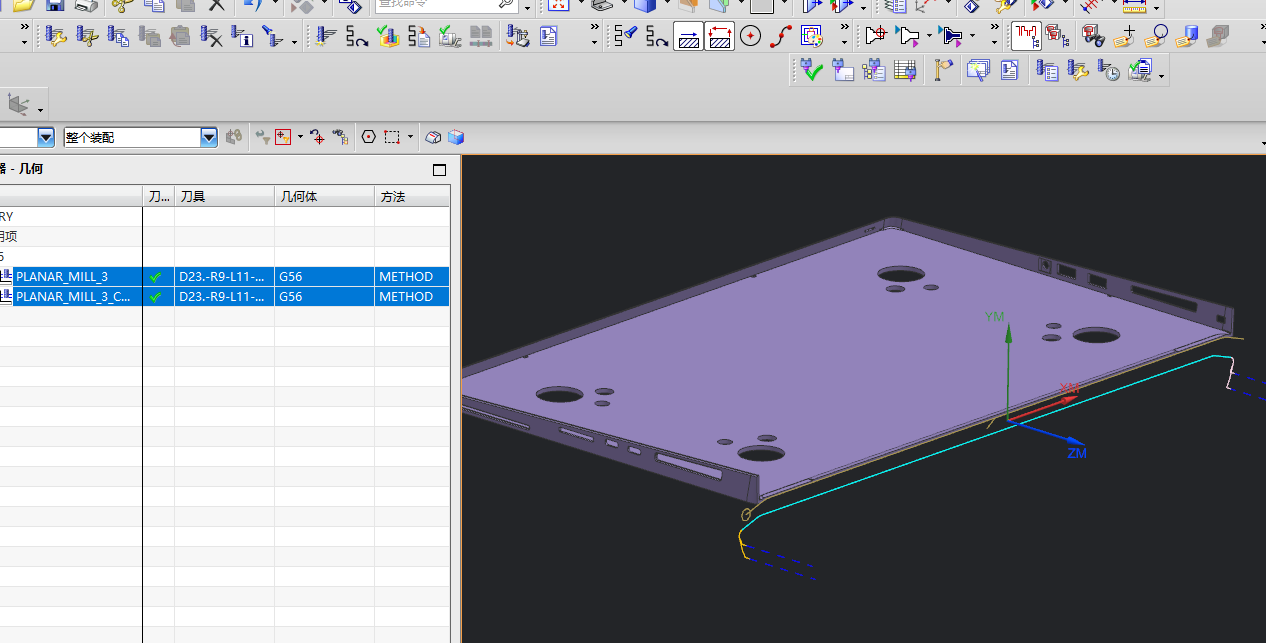The width and height of the screenshot is (1266, 643).
Task: Open dropdown arrow beside red selection filter icon
Action: [300, 137]
